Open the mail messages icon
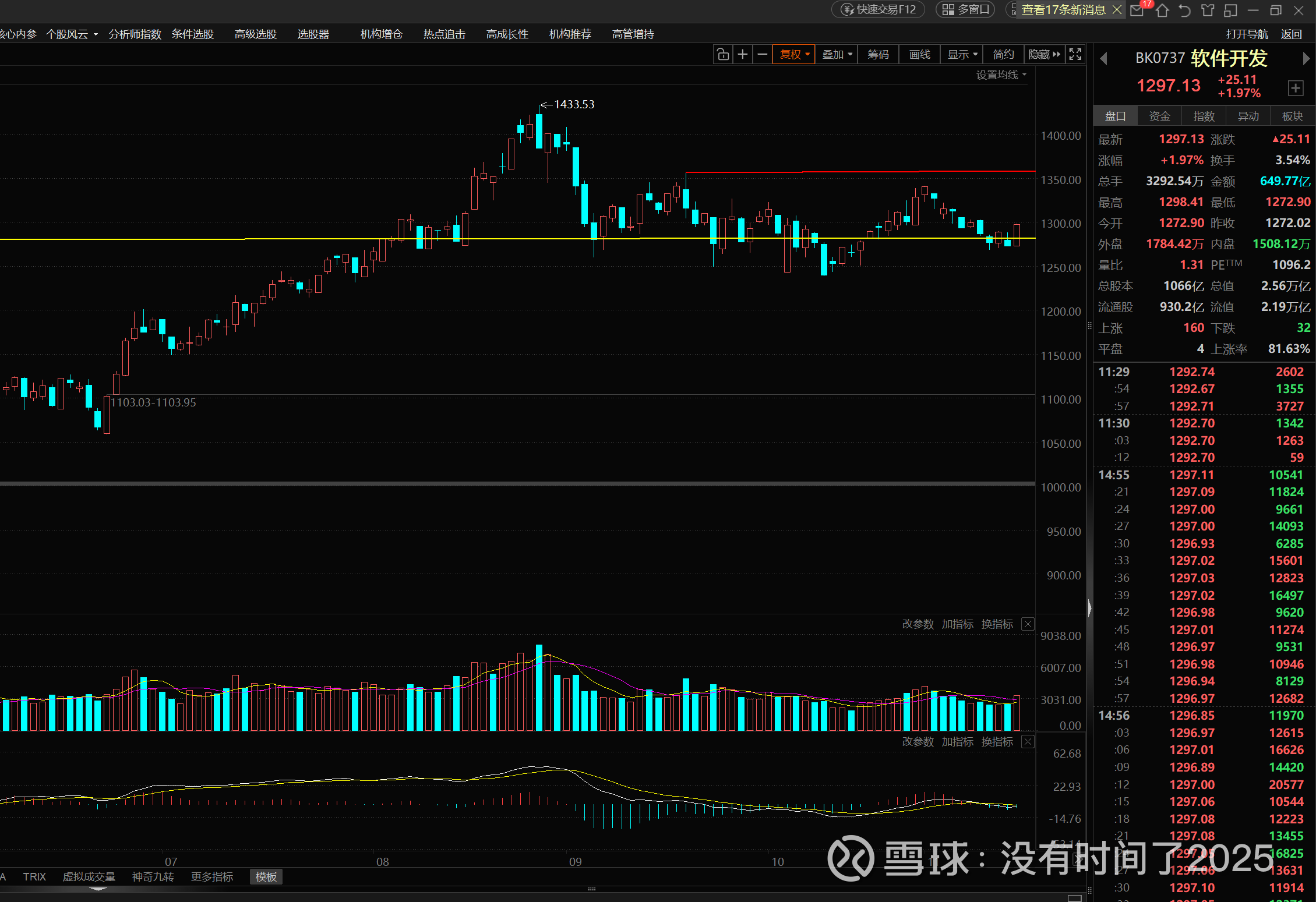The width and height of the screenshot is (1316, 902). 1137,10
